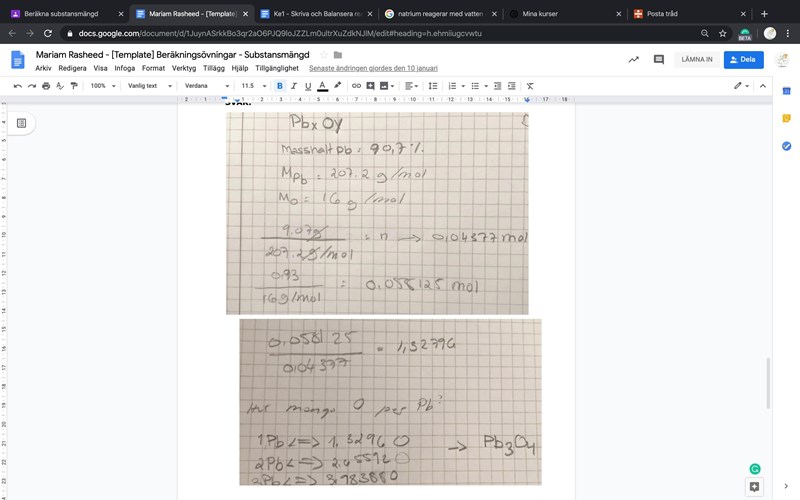Image resolution: width=800 pixels, height=500 pixels.
Task: Click the LÄMNA IN button
Action: click(697, 60)
